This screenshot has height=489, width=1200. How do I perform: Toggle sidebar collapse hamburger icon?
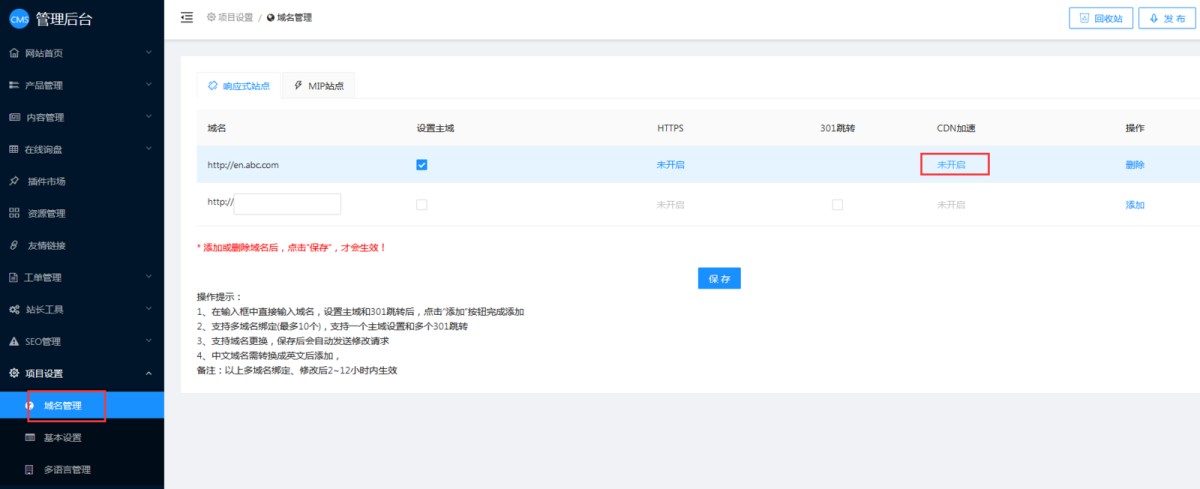click(x=186, y=17)
